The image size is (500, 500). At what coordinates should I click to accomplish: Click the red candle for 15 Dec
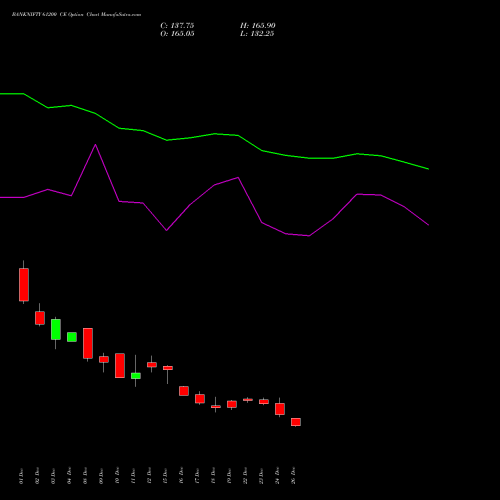(x=168, y=368)
